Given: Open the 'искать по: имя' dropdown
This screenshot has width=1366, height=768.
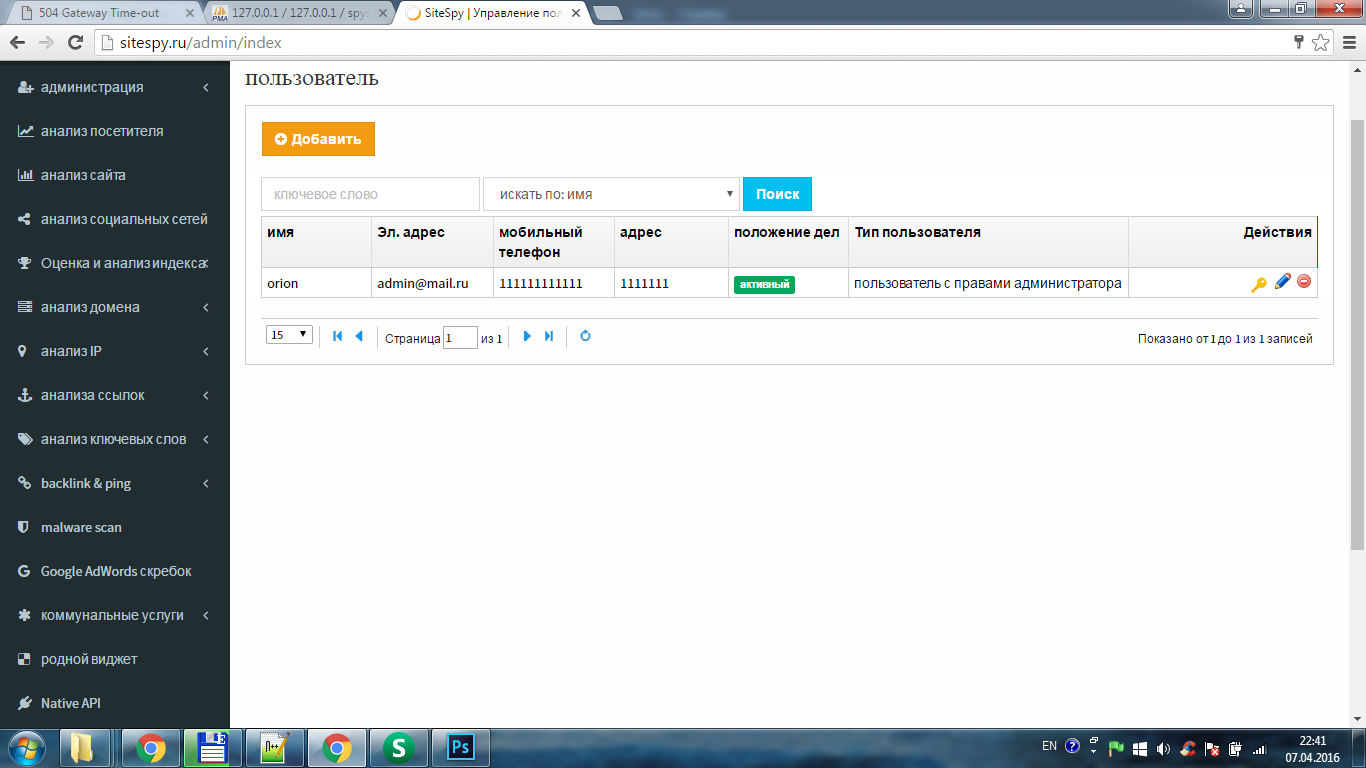Looking at the screenshot, I should coord(611,195).
